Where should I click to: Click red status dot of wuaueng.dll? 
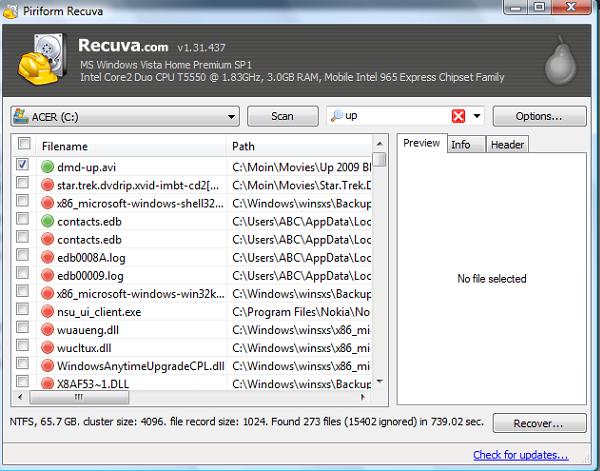point(47,329)
